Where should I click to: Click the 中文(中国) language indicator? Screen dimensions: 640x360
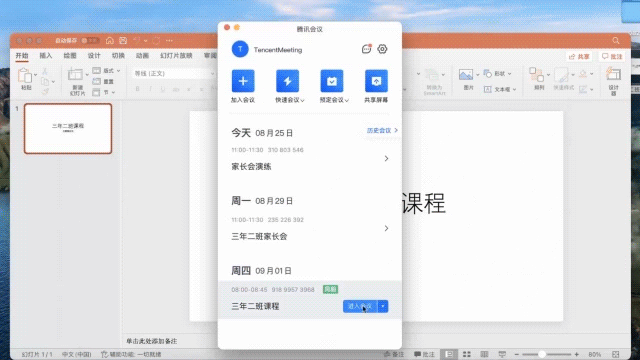pos(76,354)
